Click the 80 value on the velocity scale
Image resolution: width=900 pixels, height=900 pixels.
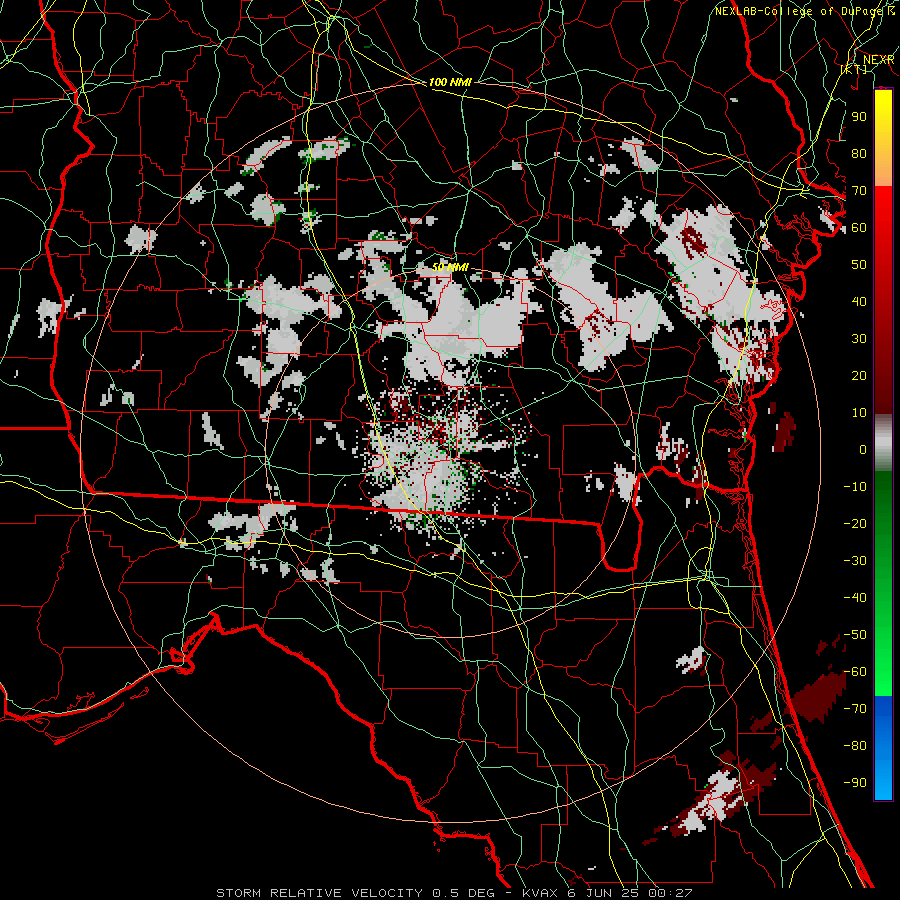(x=859, y=153)
